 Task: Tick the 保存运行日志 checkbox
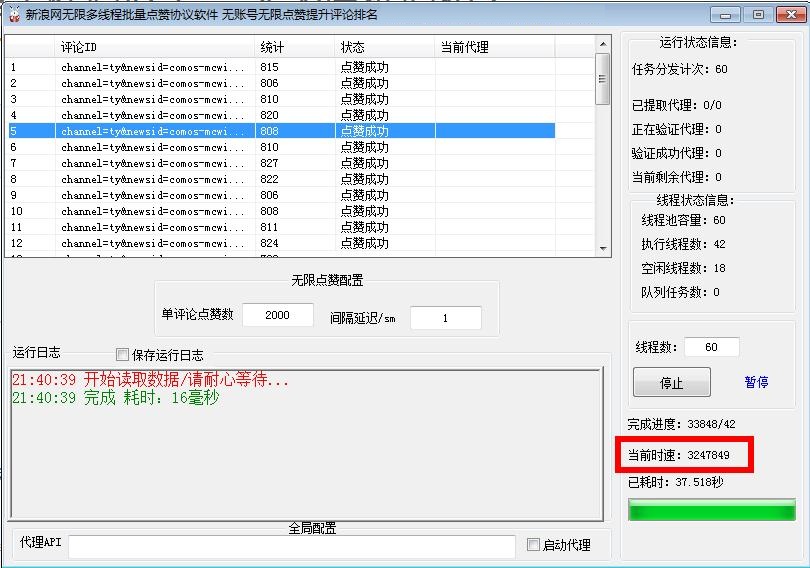click(123, 355)
